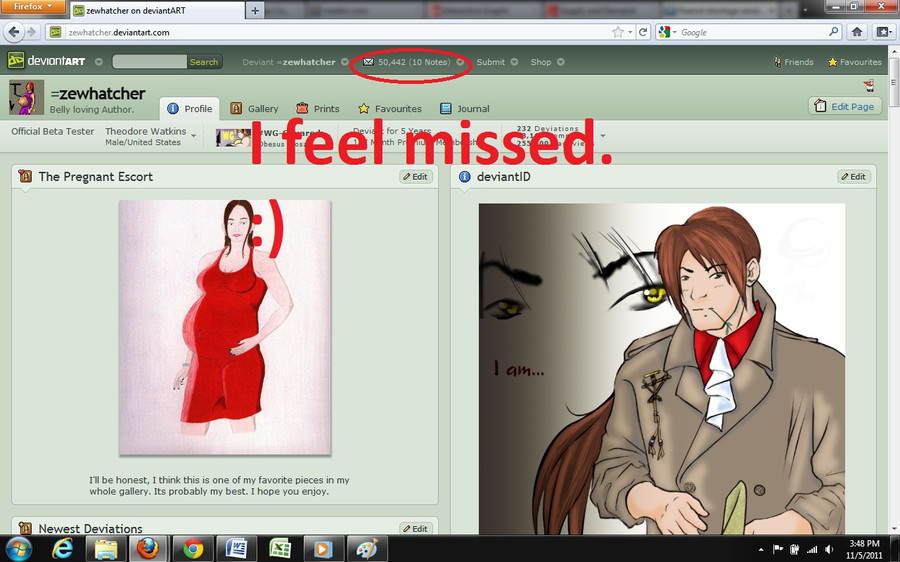Screen dimensions: 900x562
Task: Switch to the Favourites profile tab
Action: [390, 108]
